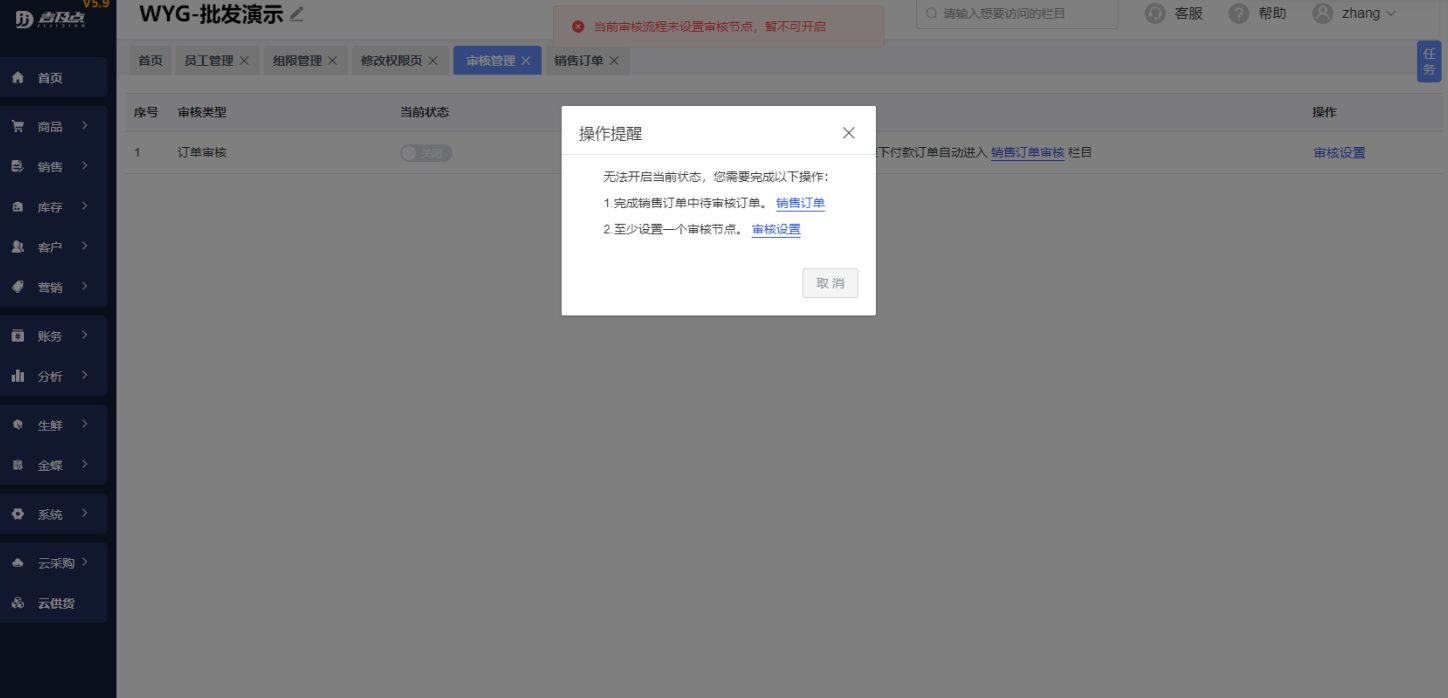The width and height of the screenshot is (1448, 698).
Task: Close the 操作提醒 dialog with X
Action: pos(848,133)
